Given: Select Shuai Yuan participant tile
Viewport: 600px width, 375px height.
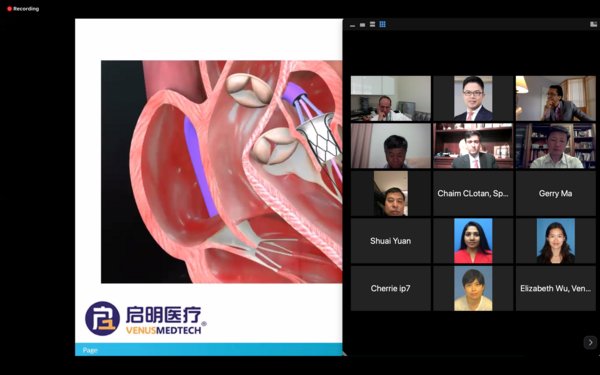Looking at the screenshot, I should click(x=391, y=241).
